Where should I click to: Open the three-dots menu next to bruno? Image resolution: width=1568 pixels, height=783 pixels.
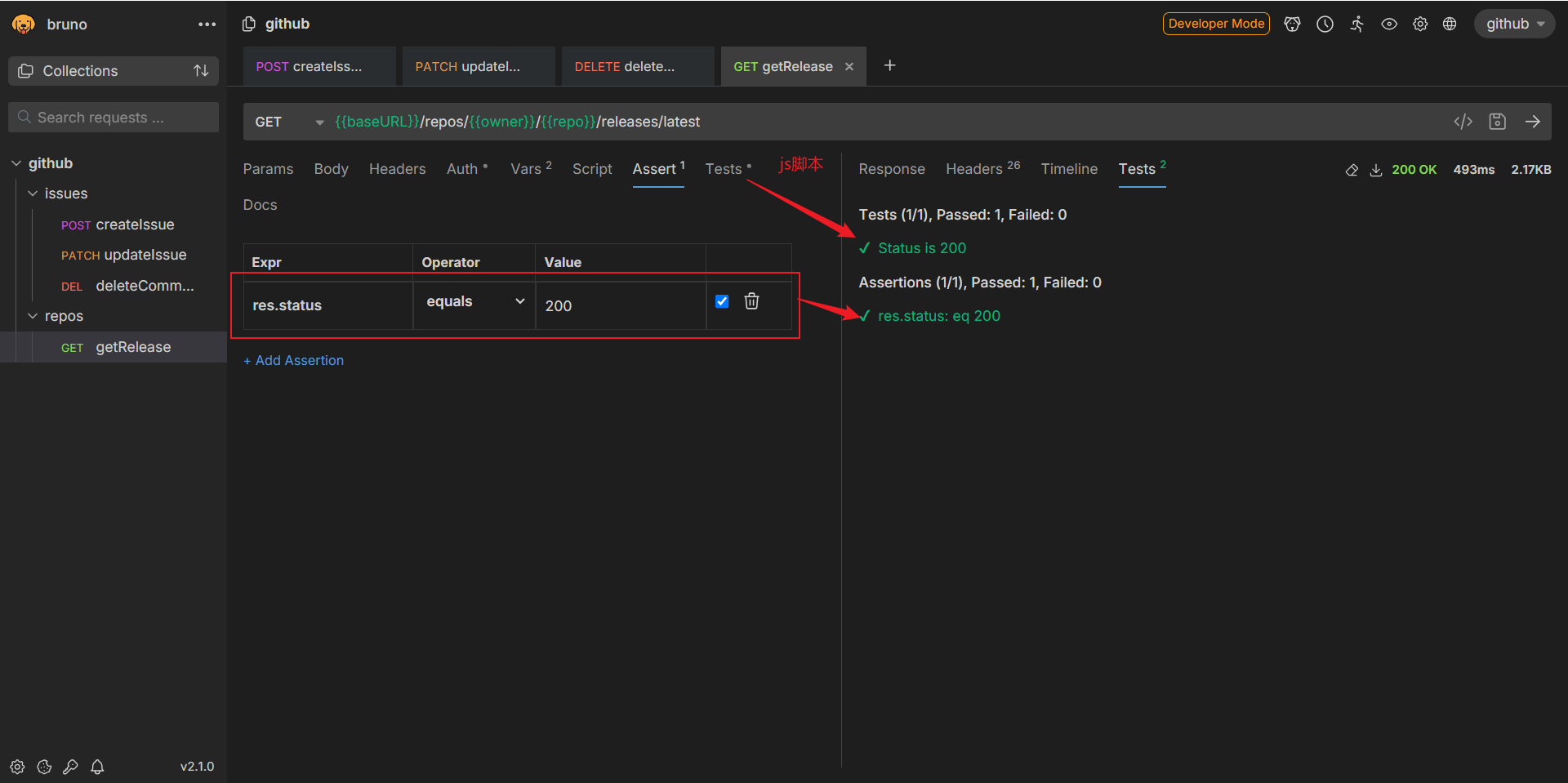tap(207, 24)
